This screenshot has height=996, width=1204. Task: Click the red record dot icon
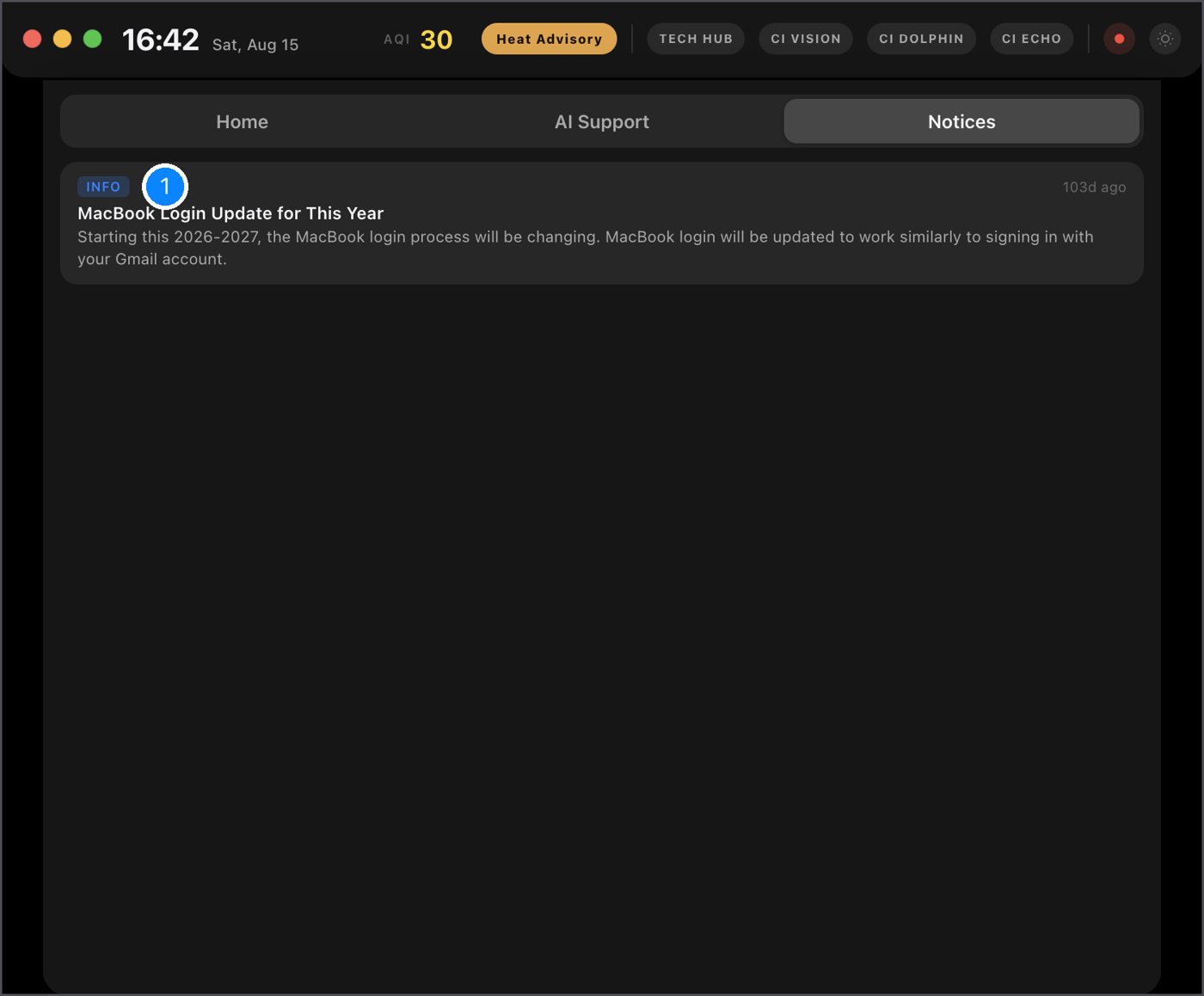[x=1119, y=39]
